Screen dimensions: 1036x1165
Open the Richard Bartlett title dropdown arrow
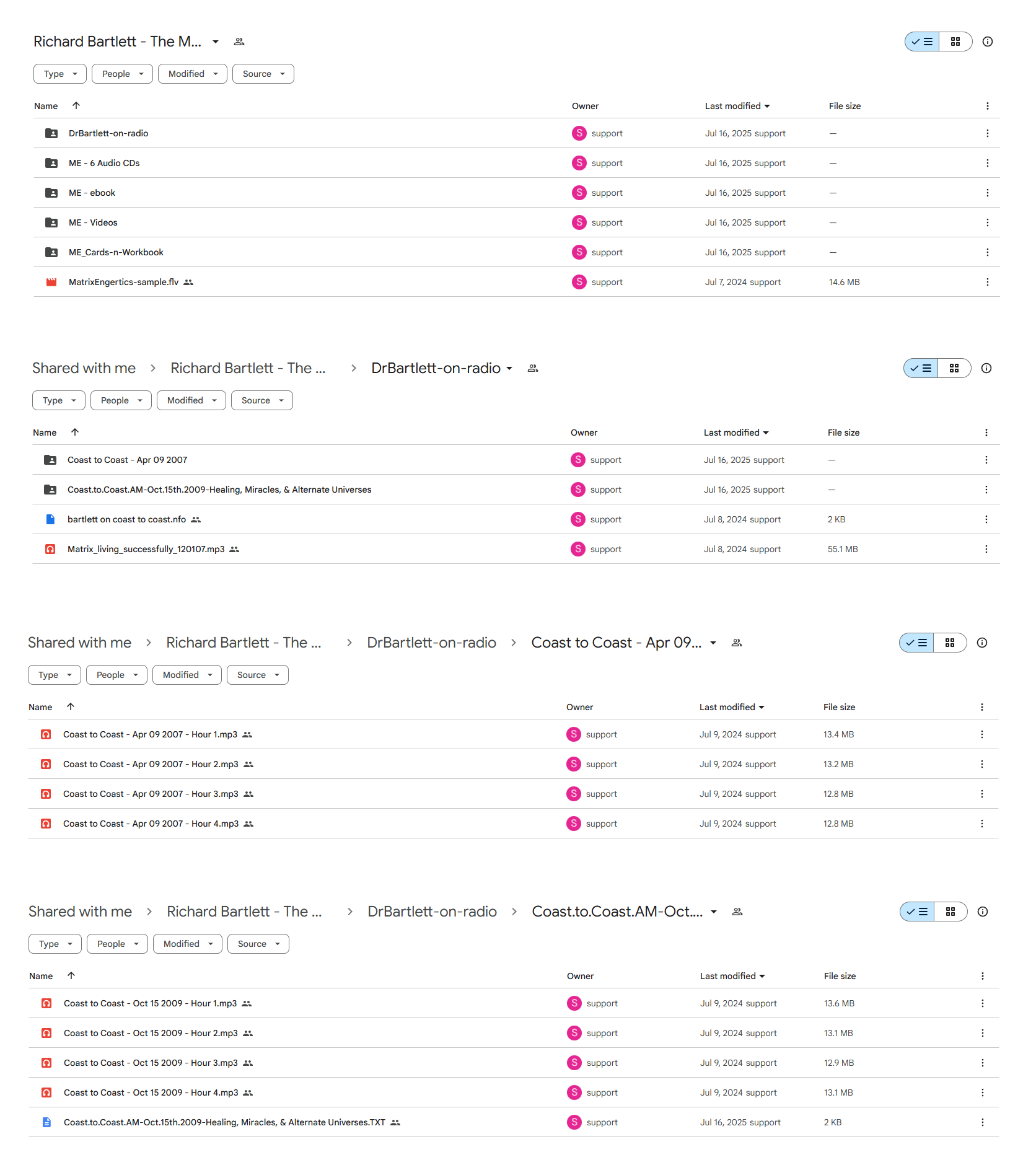(x=216, y=42)
